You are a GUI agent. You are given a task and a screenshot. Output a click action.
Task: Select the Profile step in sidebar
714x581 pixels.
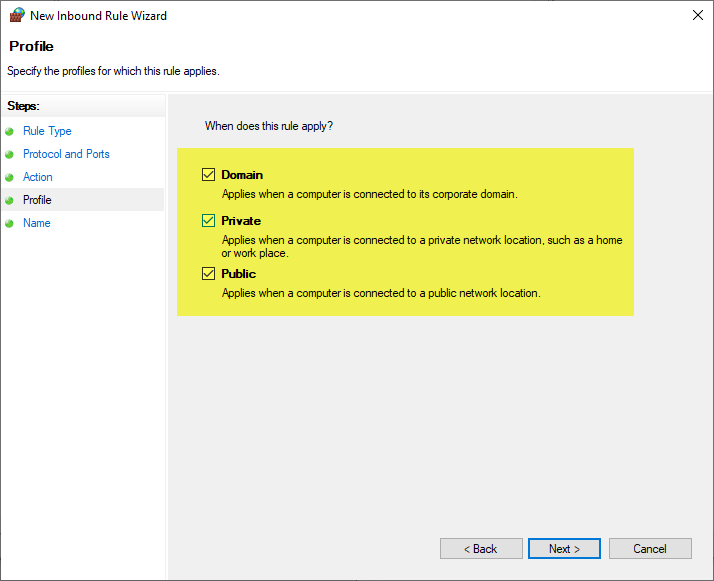pos(37,200)
